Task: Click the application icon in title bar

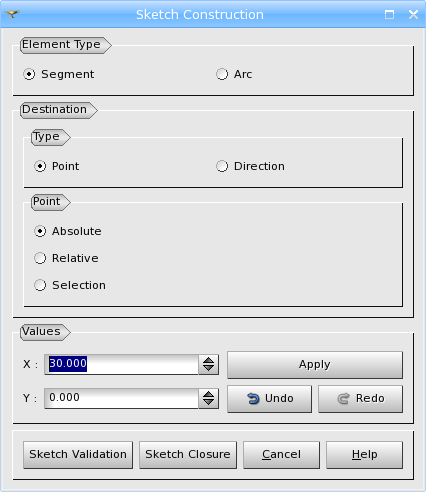Action: (x=12, y=14)
